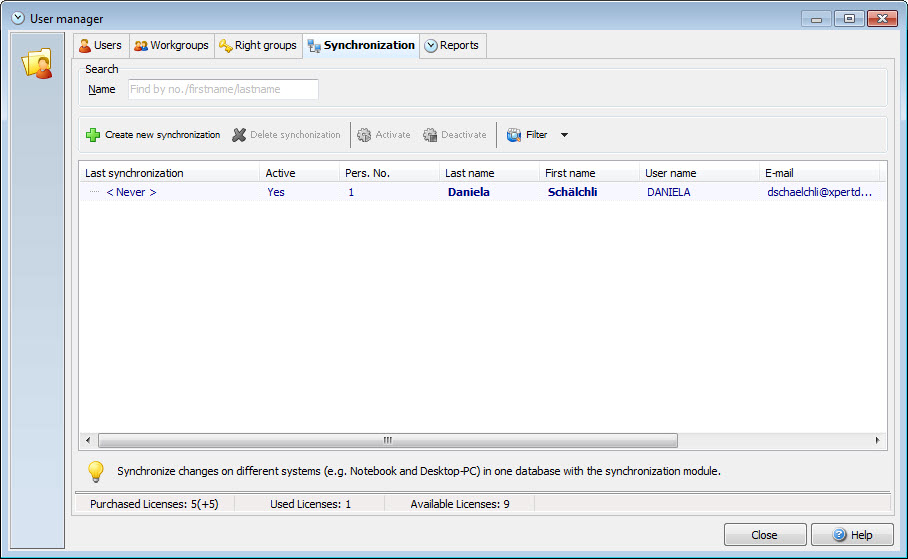Open the Right groups tab
The image size is (908, 559).
click(258, 45)
